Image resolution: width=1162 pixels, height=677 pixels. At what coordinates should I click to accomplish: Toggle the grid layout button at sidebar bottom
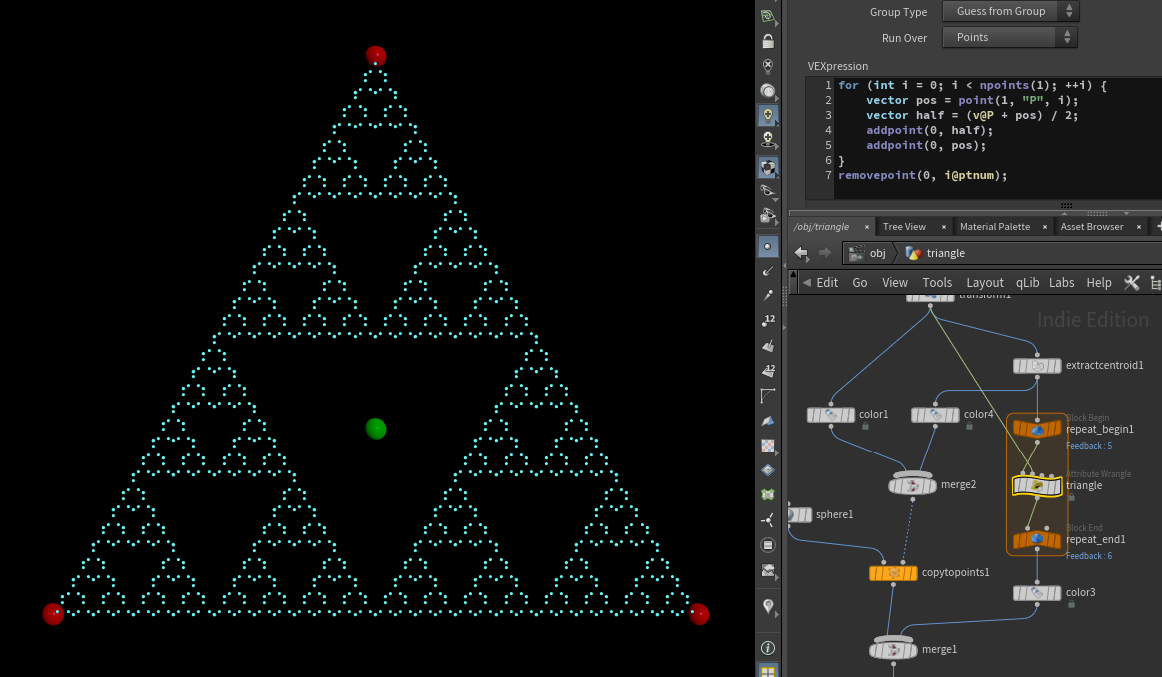pyautogui.click(x=768, y=670)
